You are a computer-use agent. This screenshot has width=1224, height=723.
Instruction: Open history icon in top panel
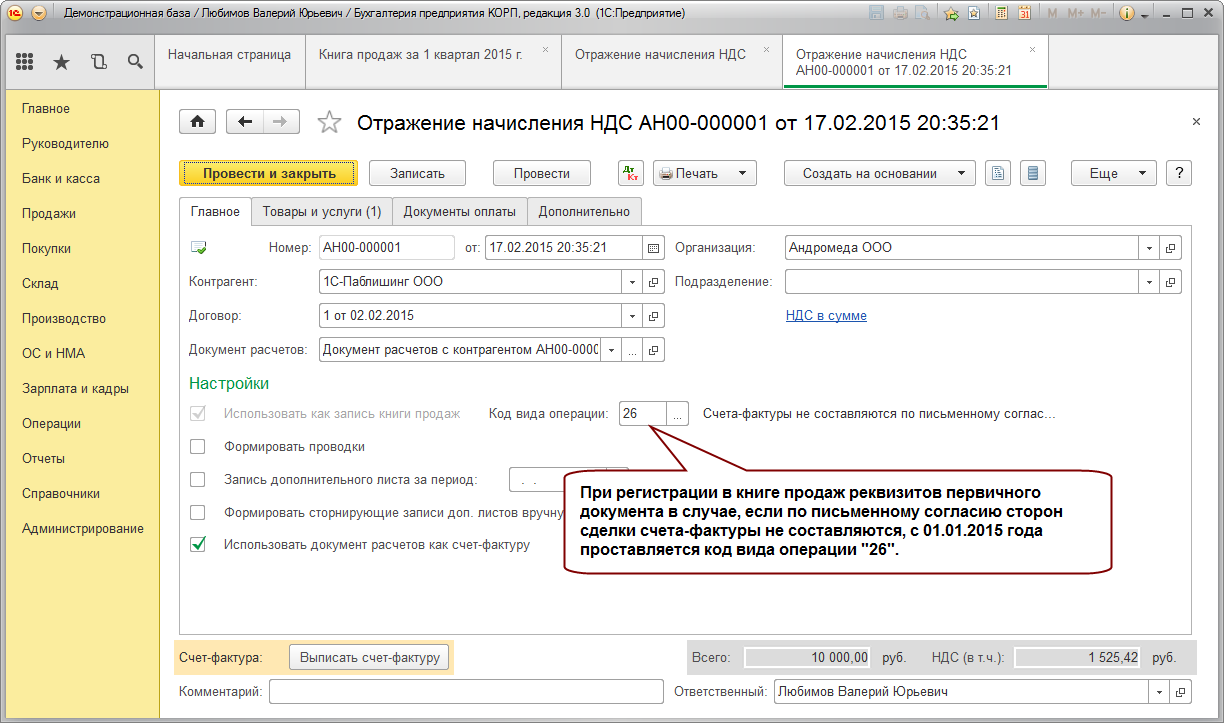[98, 62]
